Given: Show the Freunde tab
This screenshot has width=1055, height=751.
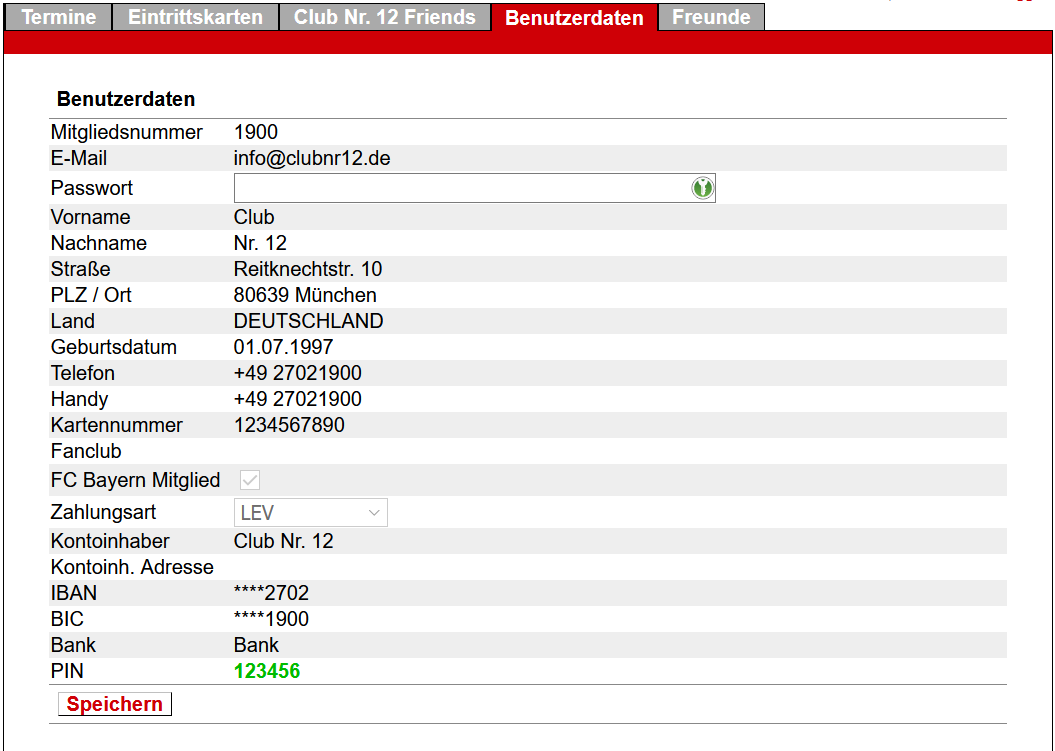Looking at the screenshot, I should [x=711, y=17].
